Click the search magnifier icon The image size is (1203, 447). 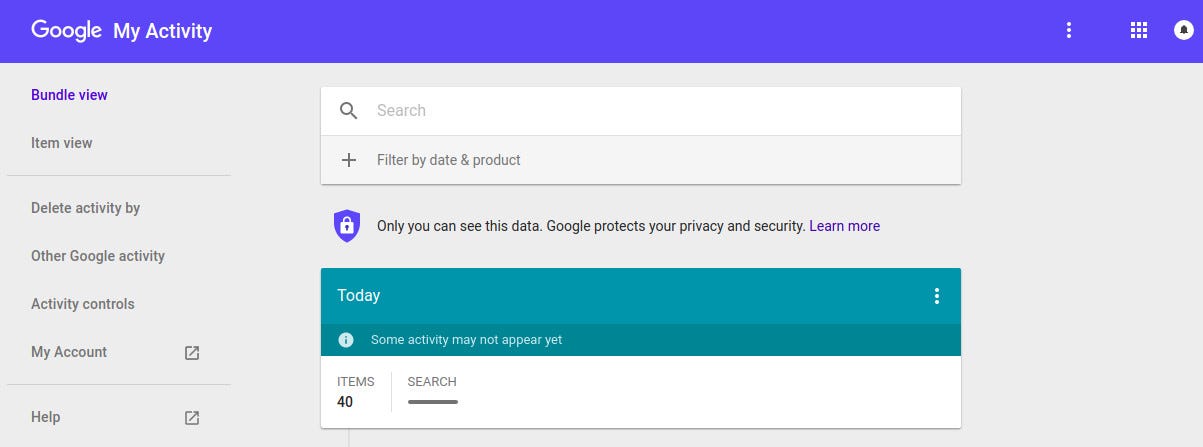348,111
